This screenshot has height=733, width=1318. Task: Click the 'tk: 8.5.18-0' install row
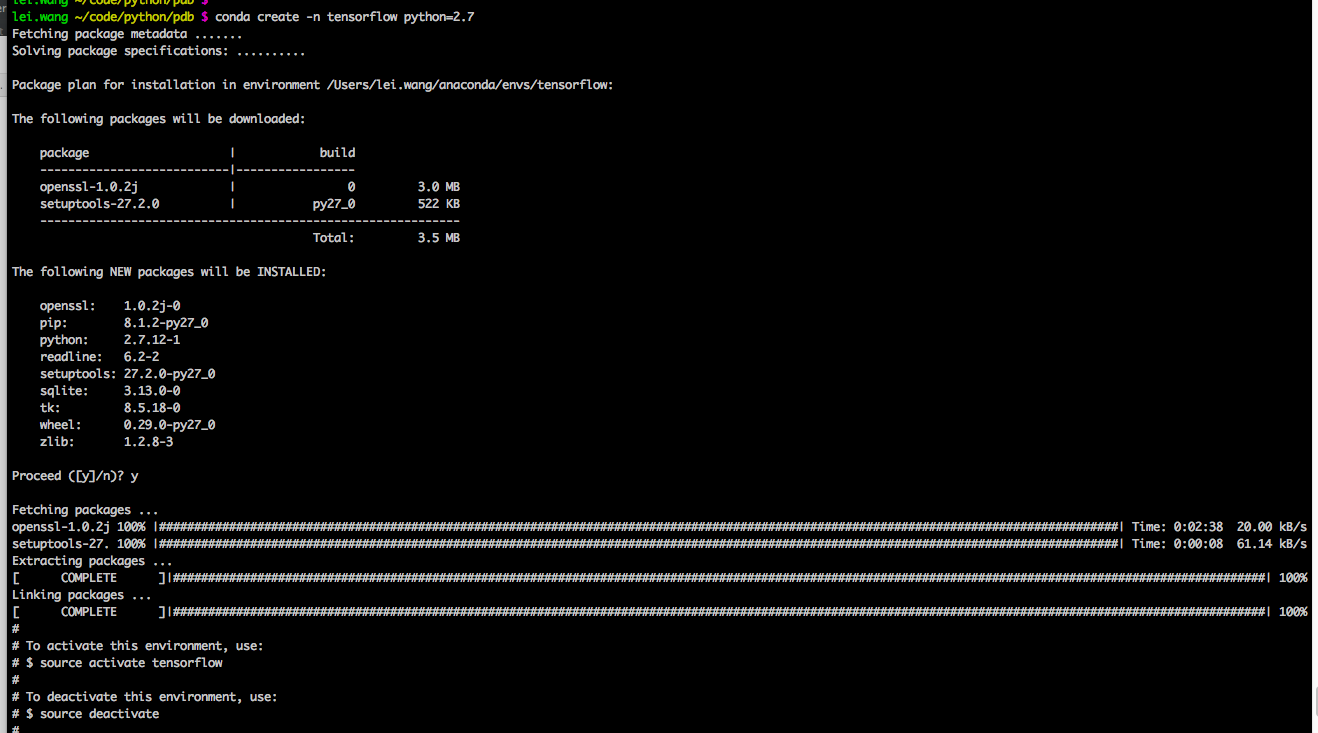click(110, 408)
